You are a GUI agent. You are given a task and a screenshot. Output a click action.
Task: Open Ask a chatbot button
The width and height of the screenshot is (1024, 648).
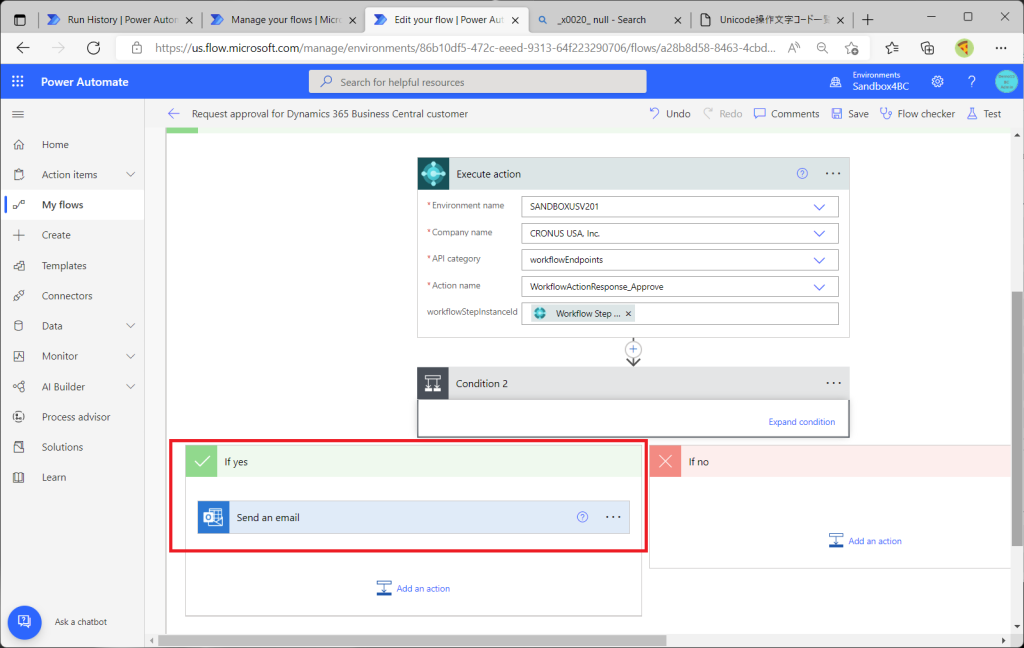point(24,621)
